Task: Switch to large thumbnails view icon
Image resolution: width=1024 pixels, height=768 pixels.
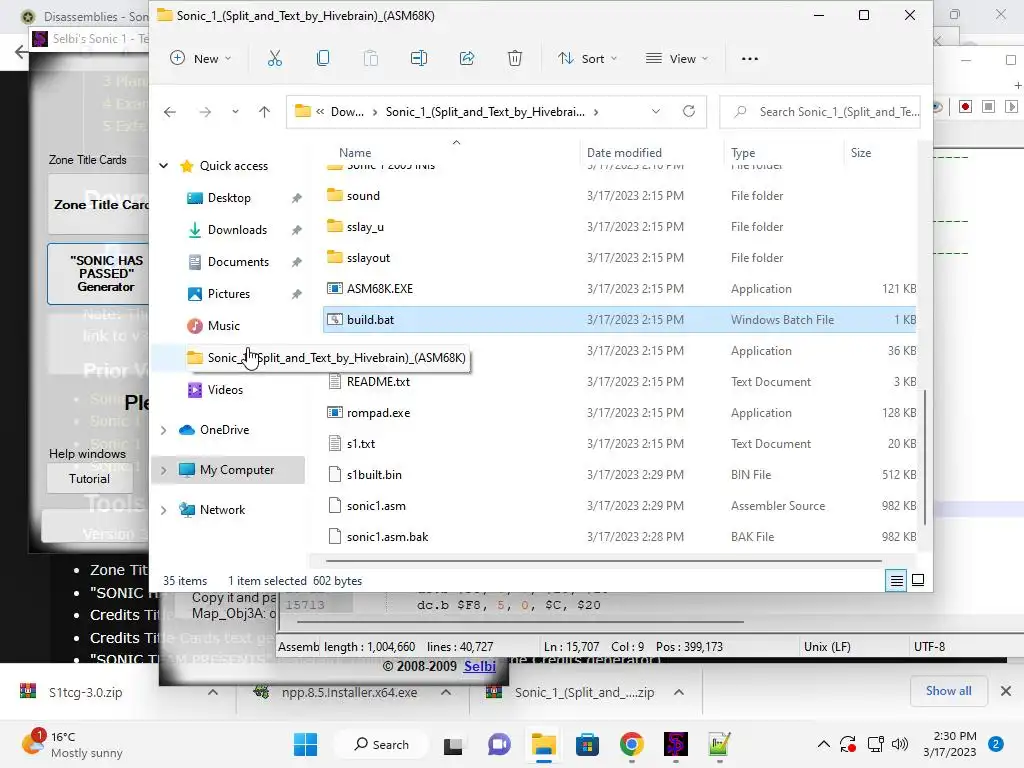Action: tap(918, 580)
